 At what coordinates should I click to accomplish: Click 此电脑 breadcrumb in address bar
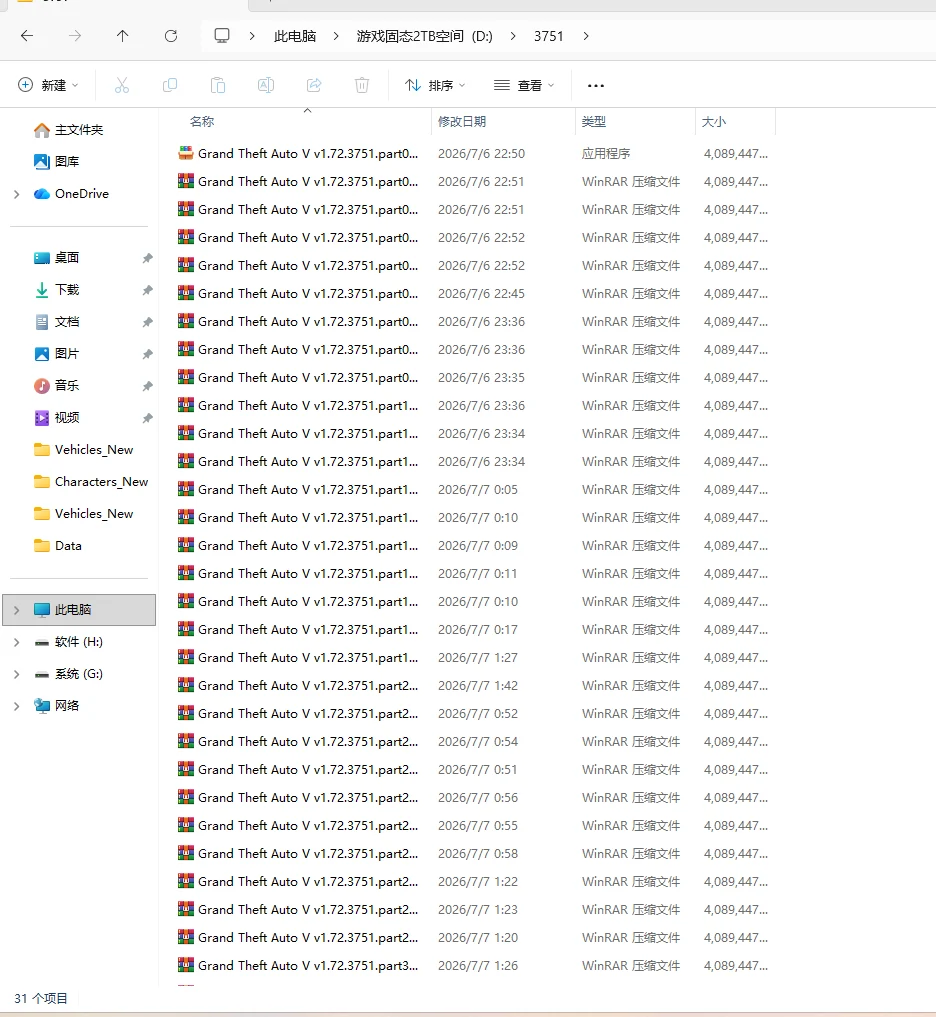click(294, 36)
